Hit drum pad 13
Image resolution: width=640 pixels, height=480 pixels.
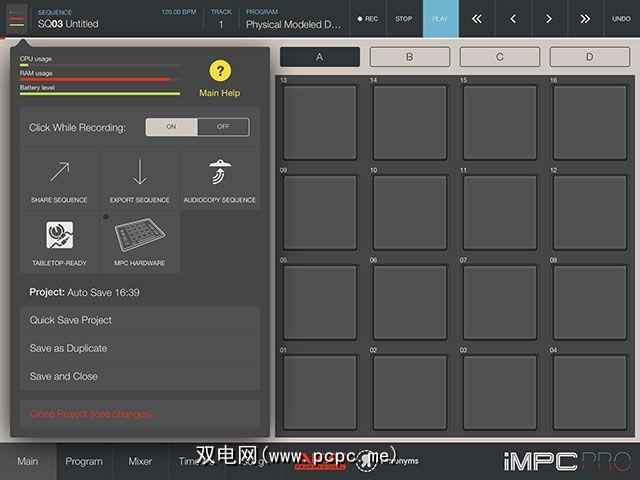[320, 122]
